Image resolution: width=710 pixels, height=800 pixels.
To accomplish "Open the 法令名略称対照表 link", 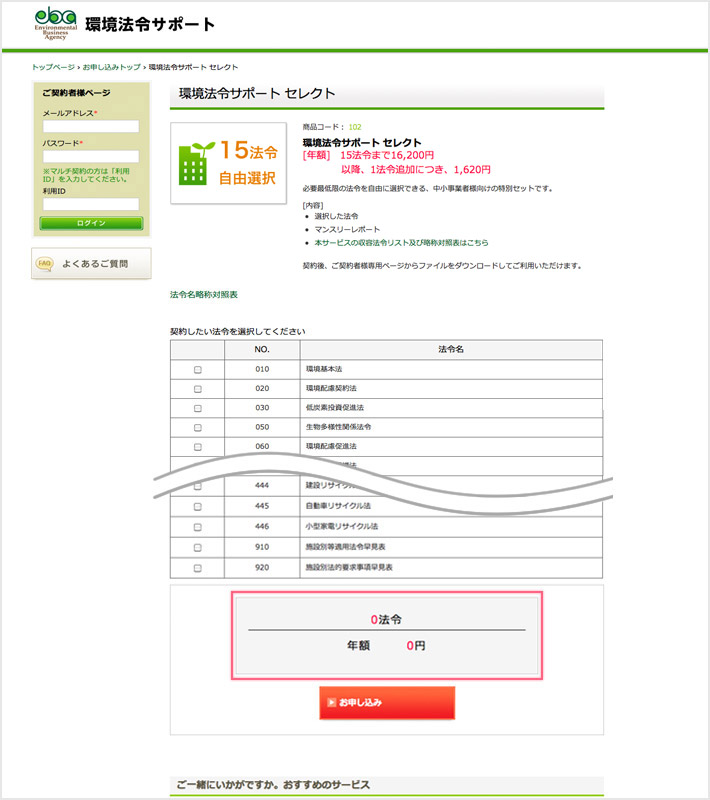I will tap(204, 295).
